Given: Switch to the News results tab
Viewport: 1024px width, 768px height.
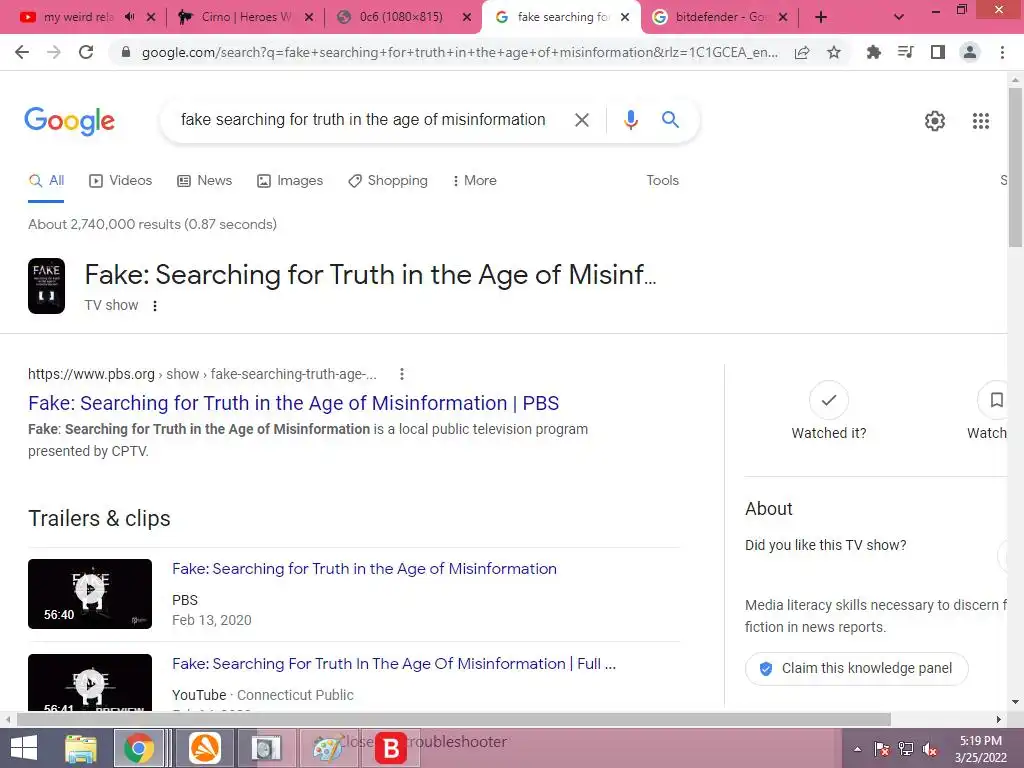Looking at the screenshot, I should coord(204,180).
